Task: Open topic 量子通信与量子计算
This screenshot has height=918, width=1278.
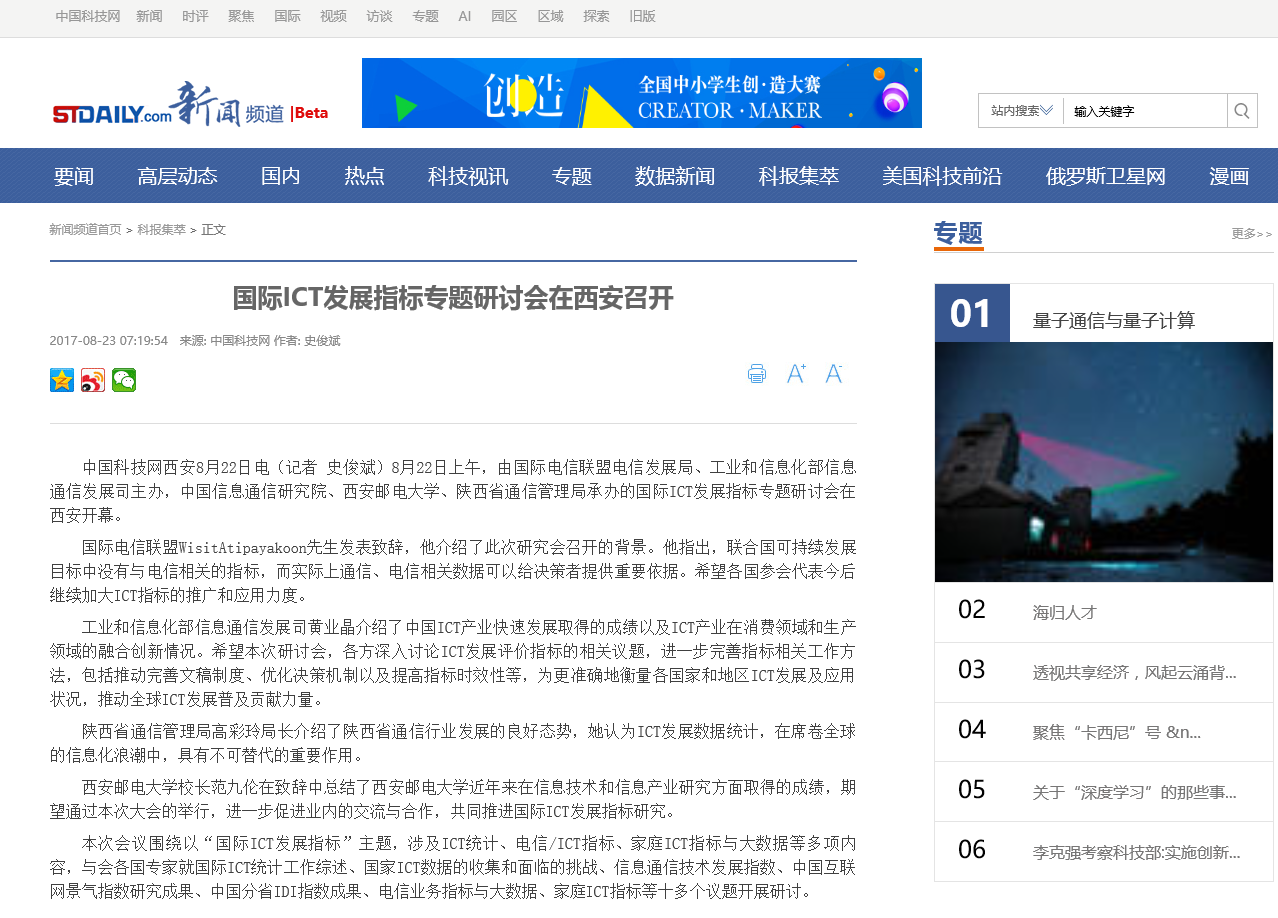Action: (1113, 321)
